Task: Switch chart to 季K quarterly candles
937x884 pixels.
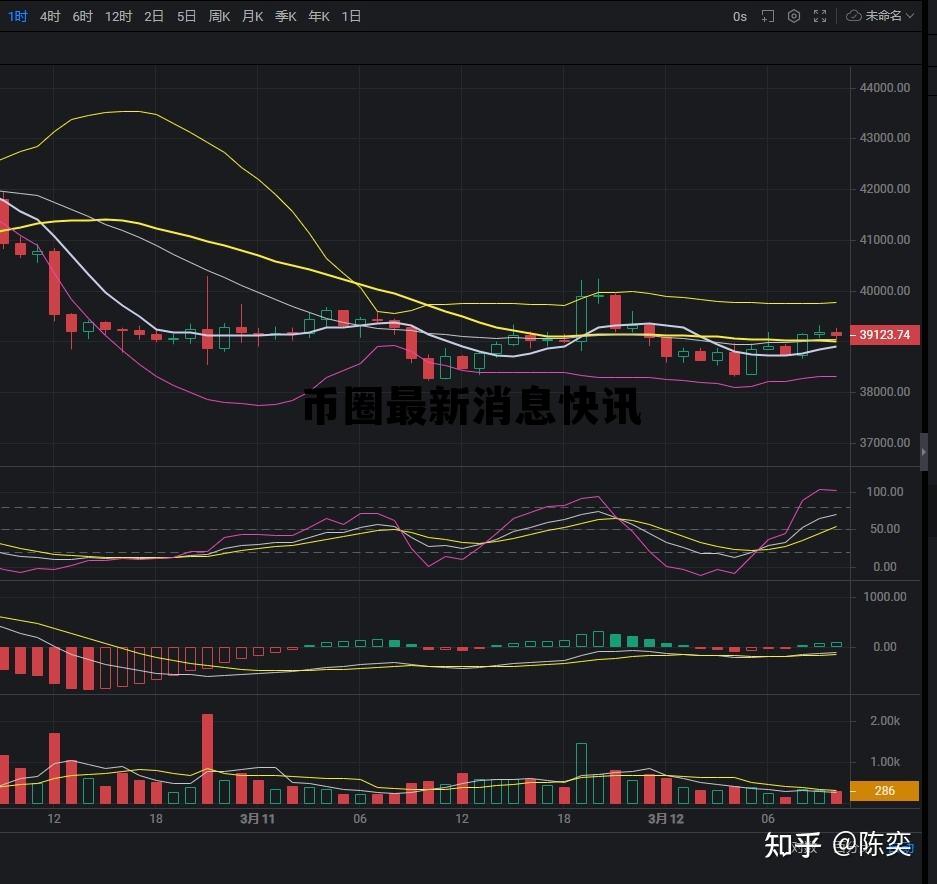Action: pos(286,16)
